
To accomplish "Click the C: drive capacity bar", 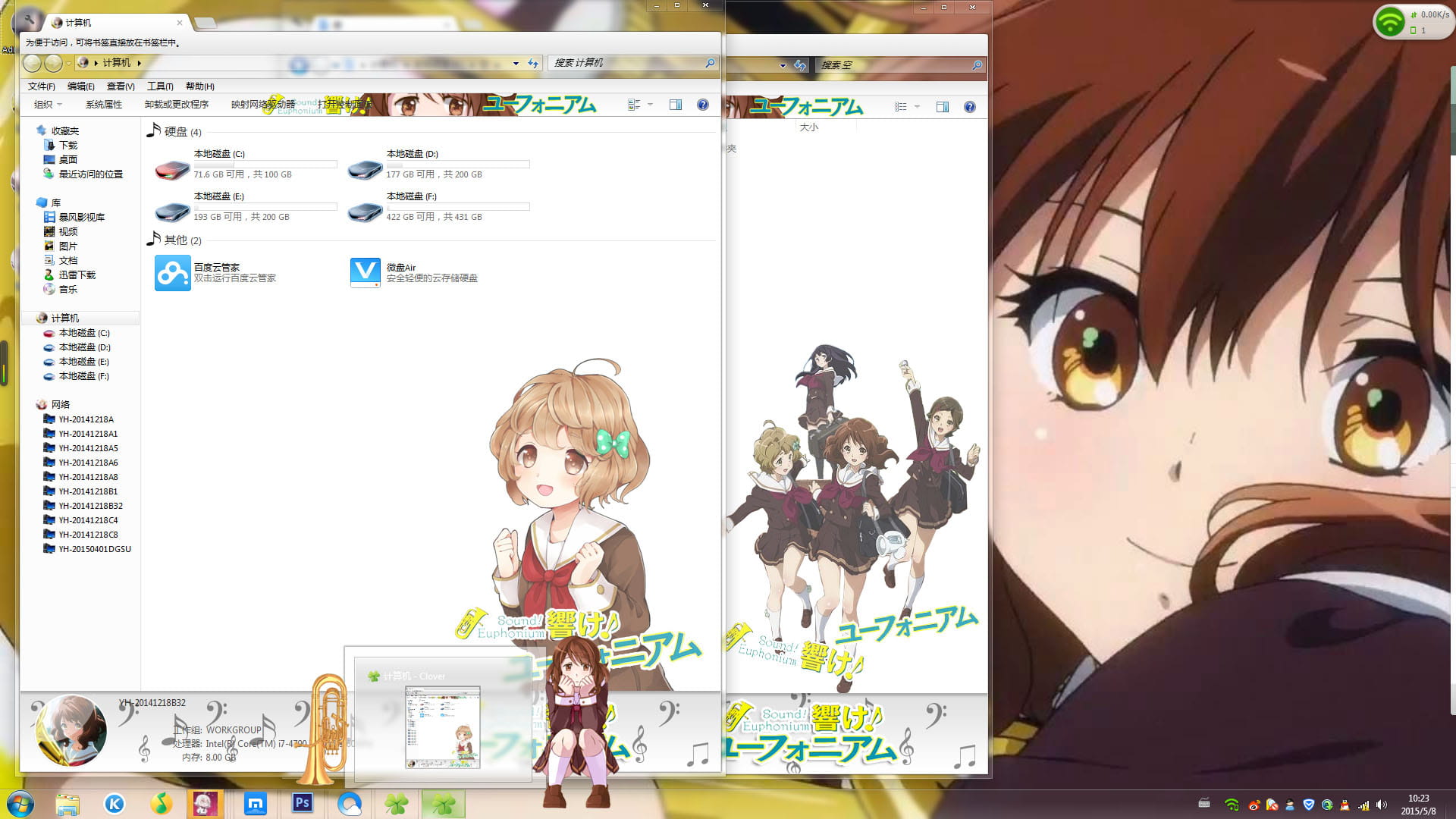I will [265, 164].
